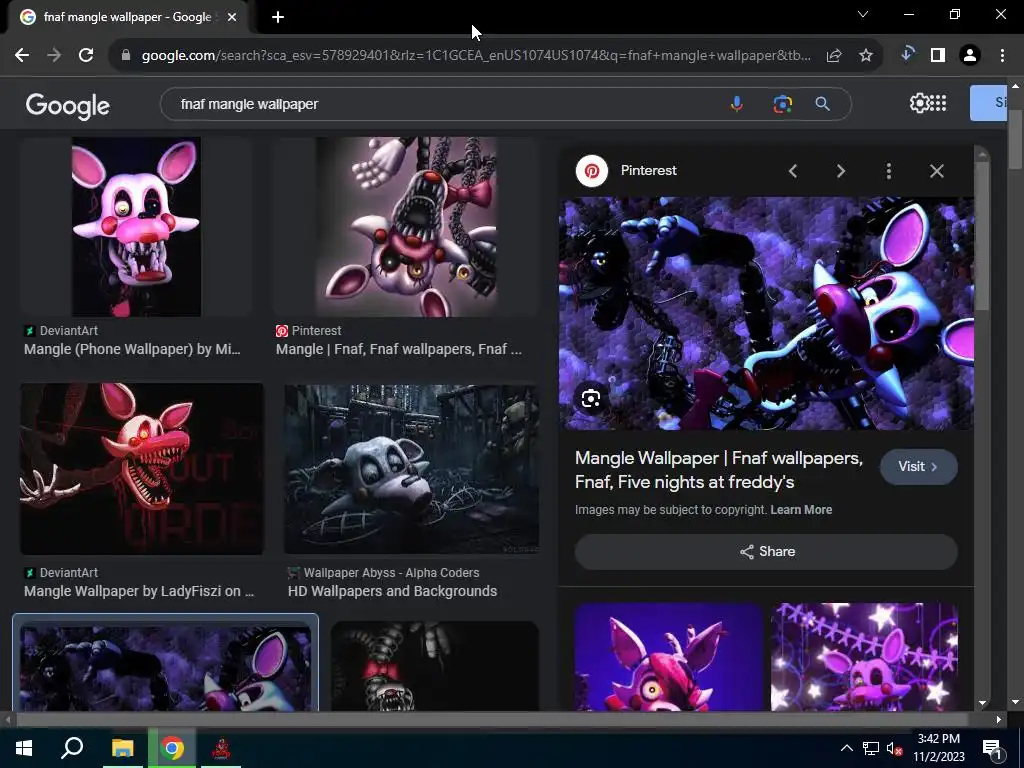Screen dimensions: 1024x768
Task: Click the 'Mangle (Phone Wallpaper) by Mi...' title
Action: click(132, 349)
